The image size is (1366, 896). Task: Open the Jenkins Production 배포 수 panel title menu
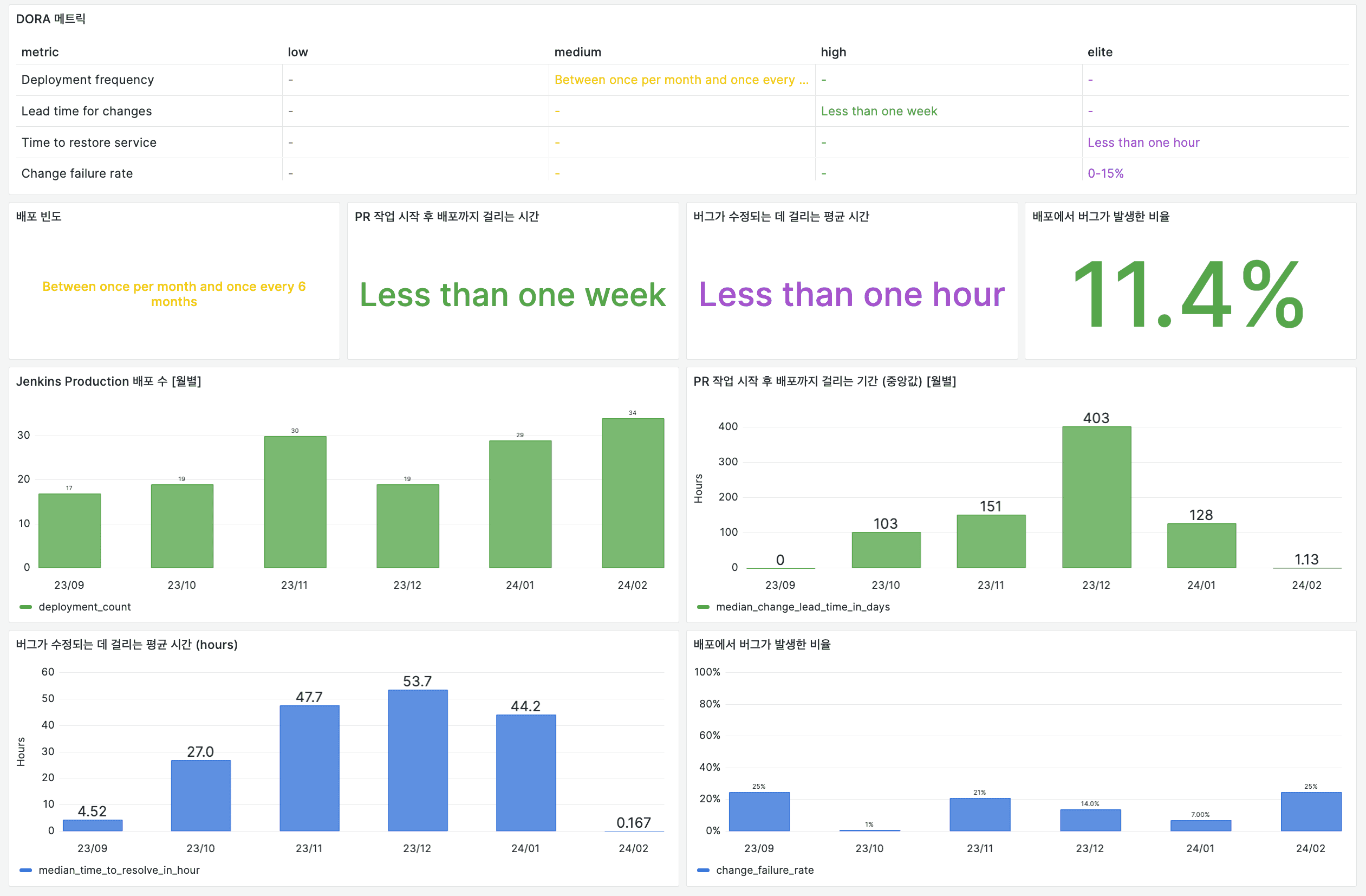click(x=108, y=381)
